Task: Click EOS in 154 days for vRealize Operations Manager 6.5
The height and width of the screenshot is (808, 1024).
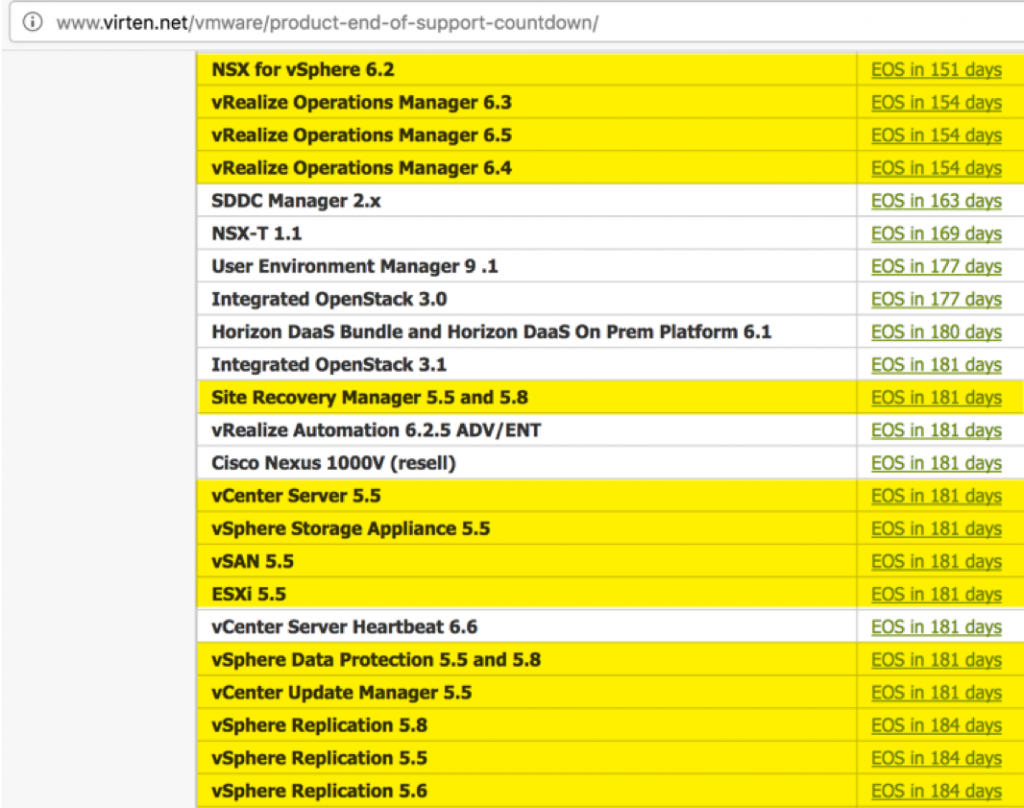Action: tap(937, 135)
